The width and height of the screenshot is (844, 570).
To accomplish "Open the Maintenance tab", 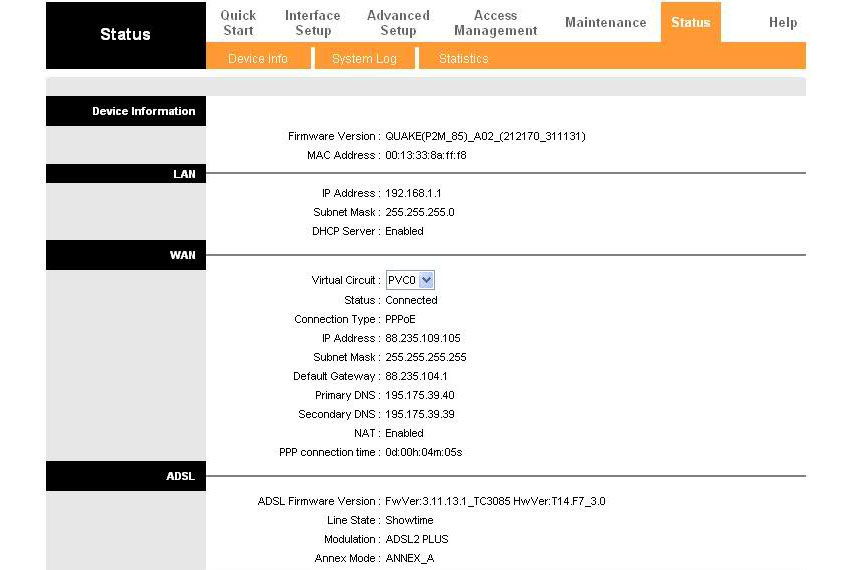I will [606, 23].
